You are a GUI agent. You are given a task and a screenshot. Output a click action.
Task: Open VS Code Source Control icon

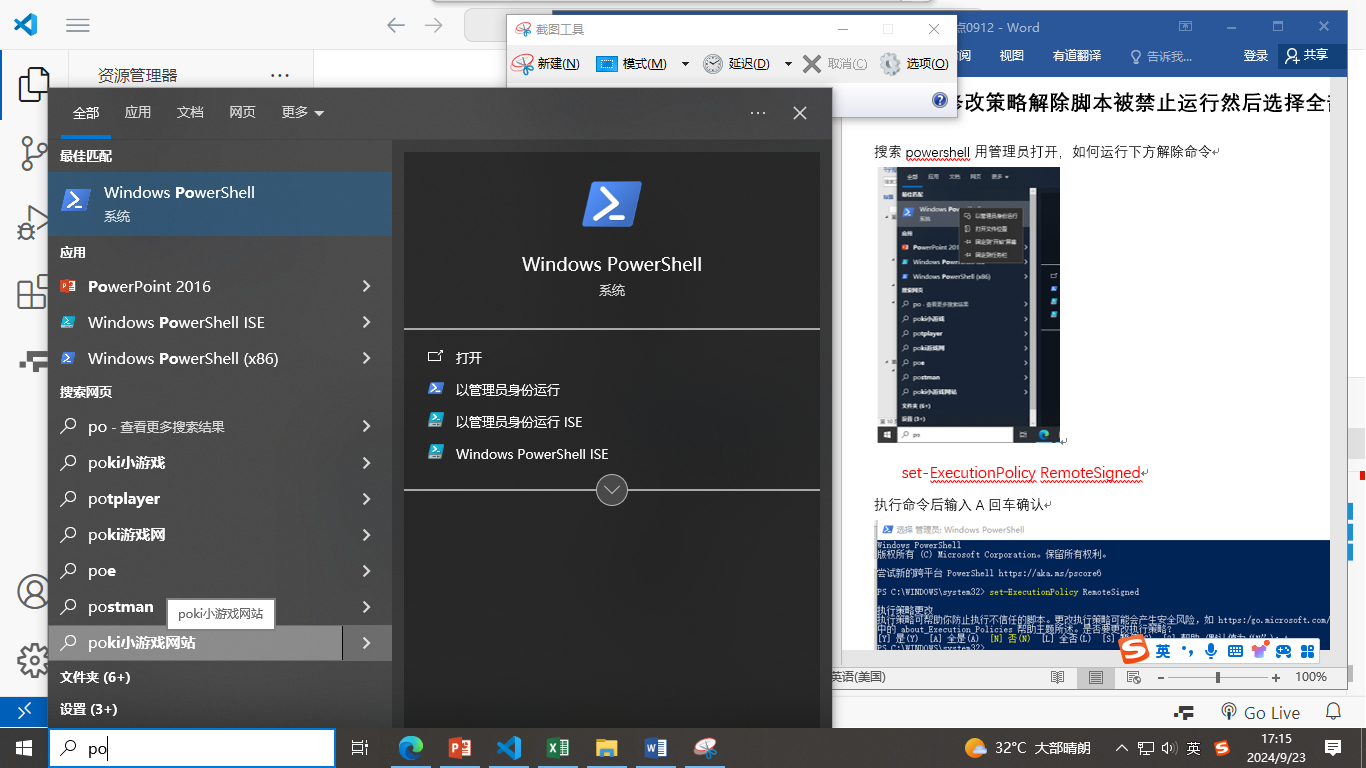34,153
